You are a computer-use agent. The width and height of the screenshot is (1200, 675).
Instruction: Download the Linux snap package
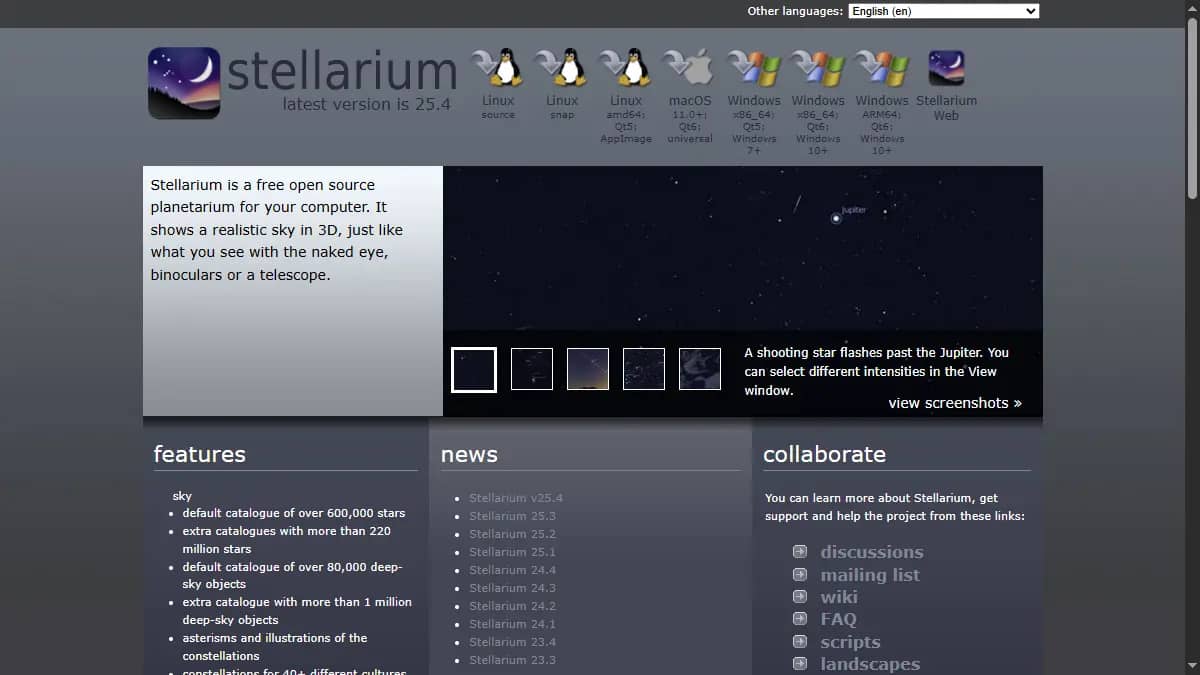[562, 84]
